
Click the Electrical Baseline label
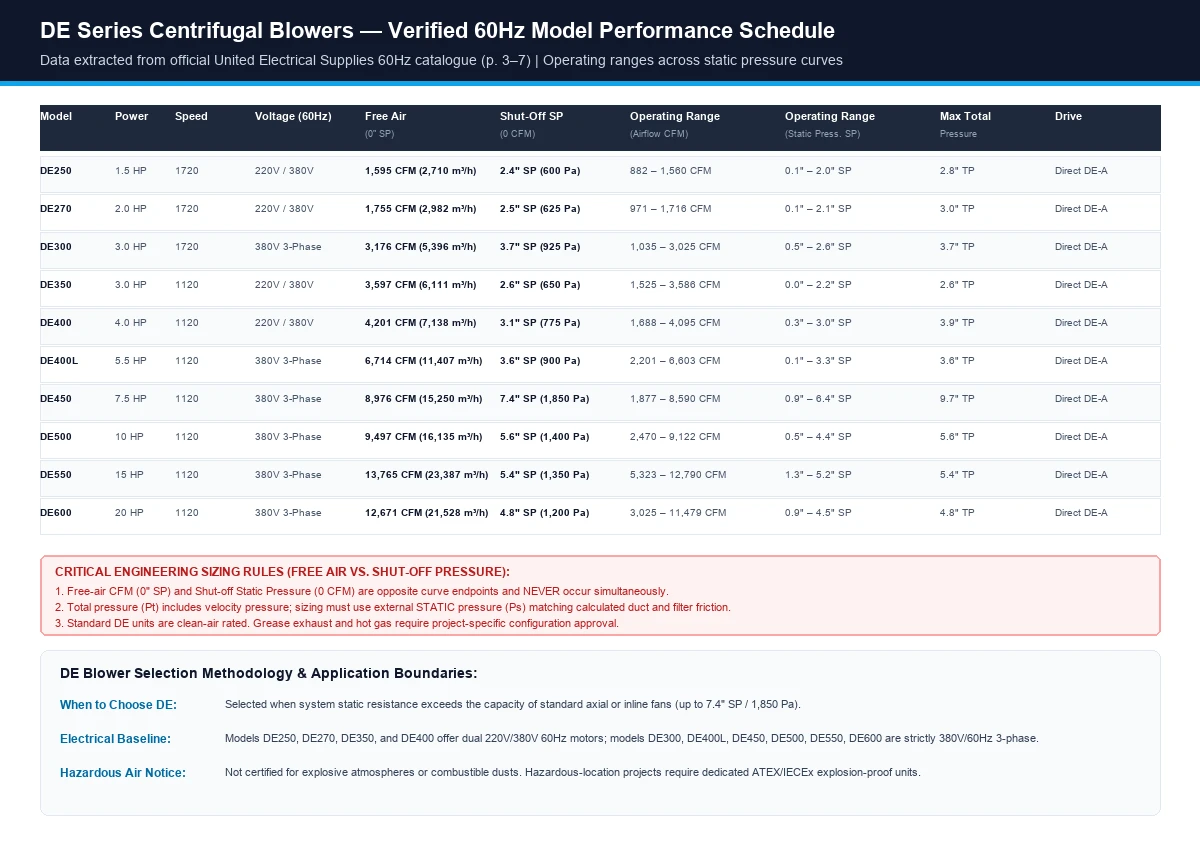click(x=115, y=739)
